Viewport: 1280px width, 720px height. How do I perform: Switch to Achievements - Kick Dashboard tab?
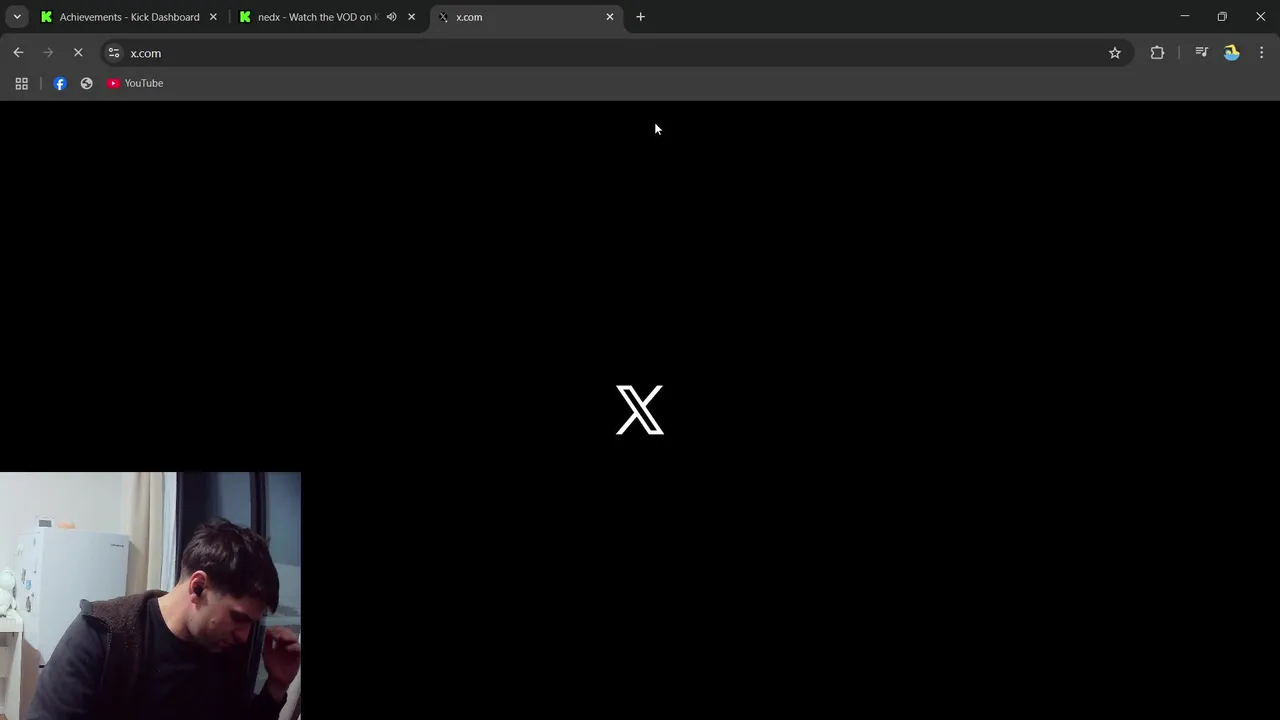128,17
